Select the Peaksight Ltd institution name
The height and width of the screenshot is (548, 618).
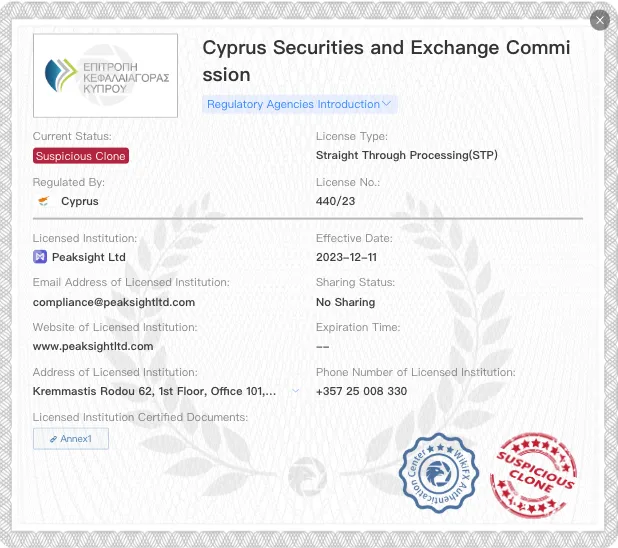[x=89, y=257]
